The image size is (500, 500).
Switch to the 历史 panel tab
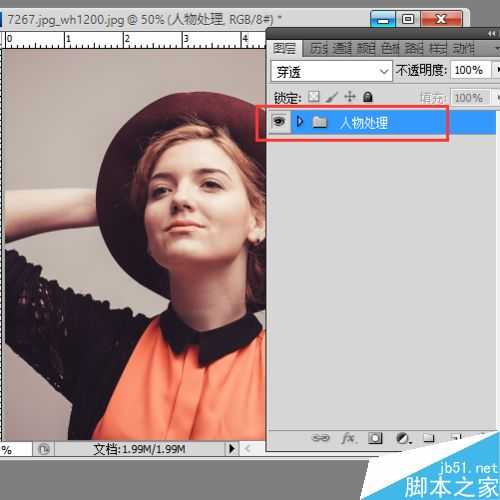pyautogui.click(x=319, y=49)
